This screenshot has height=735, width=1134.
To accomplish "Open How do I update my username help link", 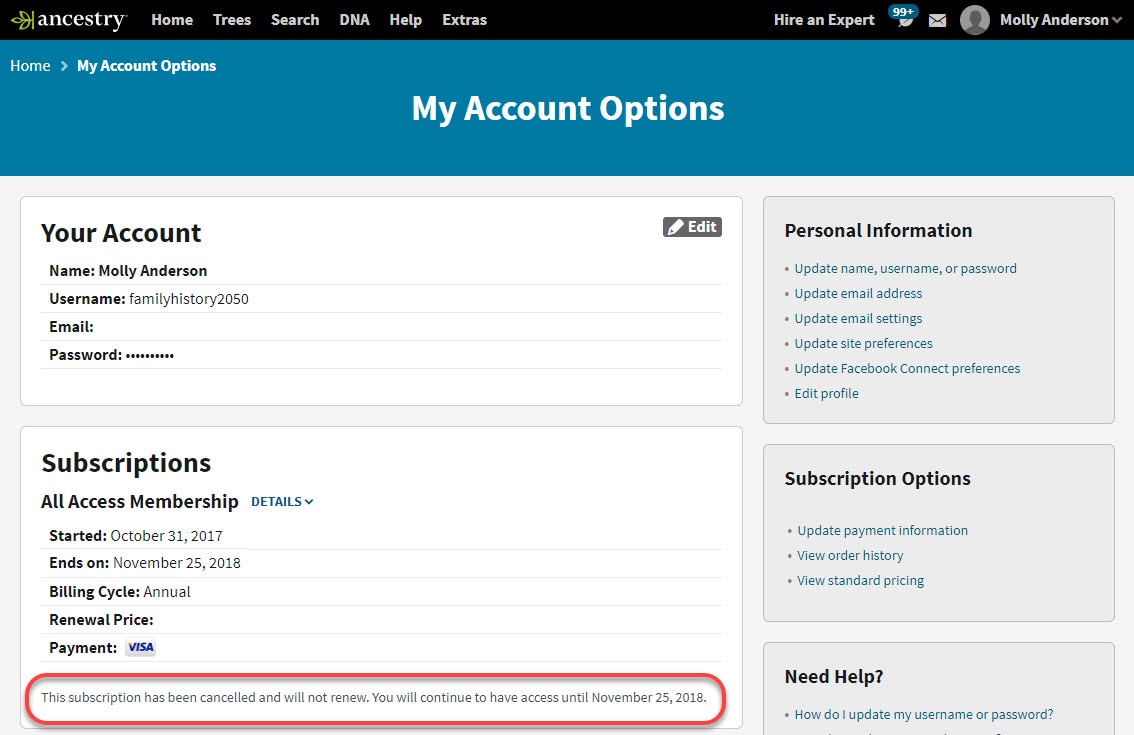I will (x=924, y=715).
